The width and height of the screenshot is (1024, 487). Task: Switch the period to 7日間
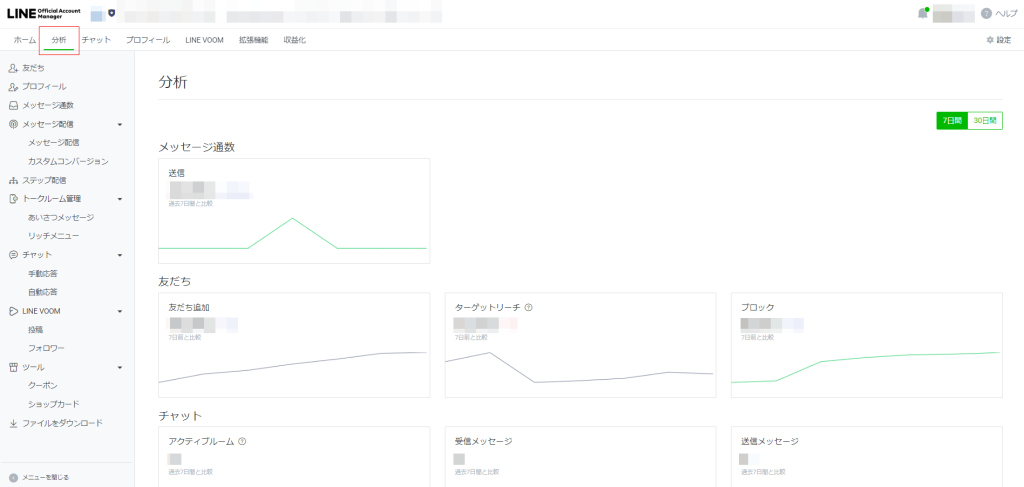point(952,121)
